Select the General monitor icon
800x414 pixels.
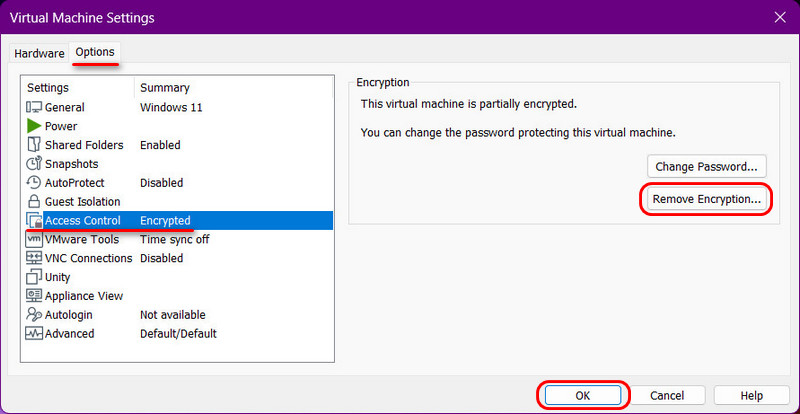[34, 107]
